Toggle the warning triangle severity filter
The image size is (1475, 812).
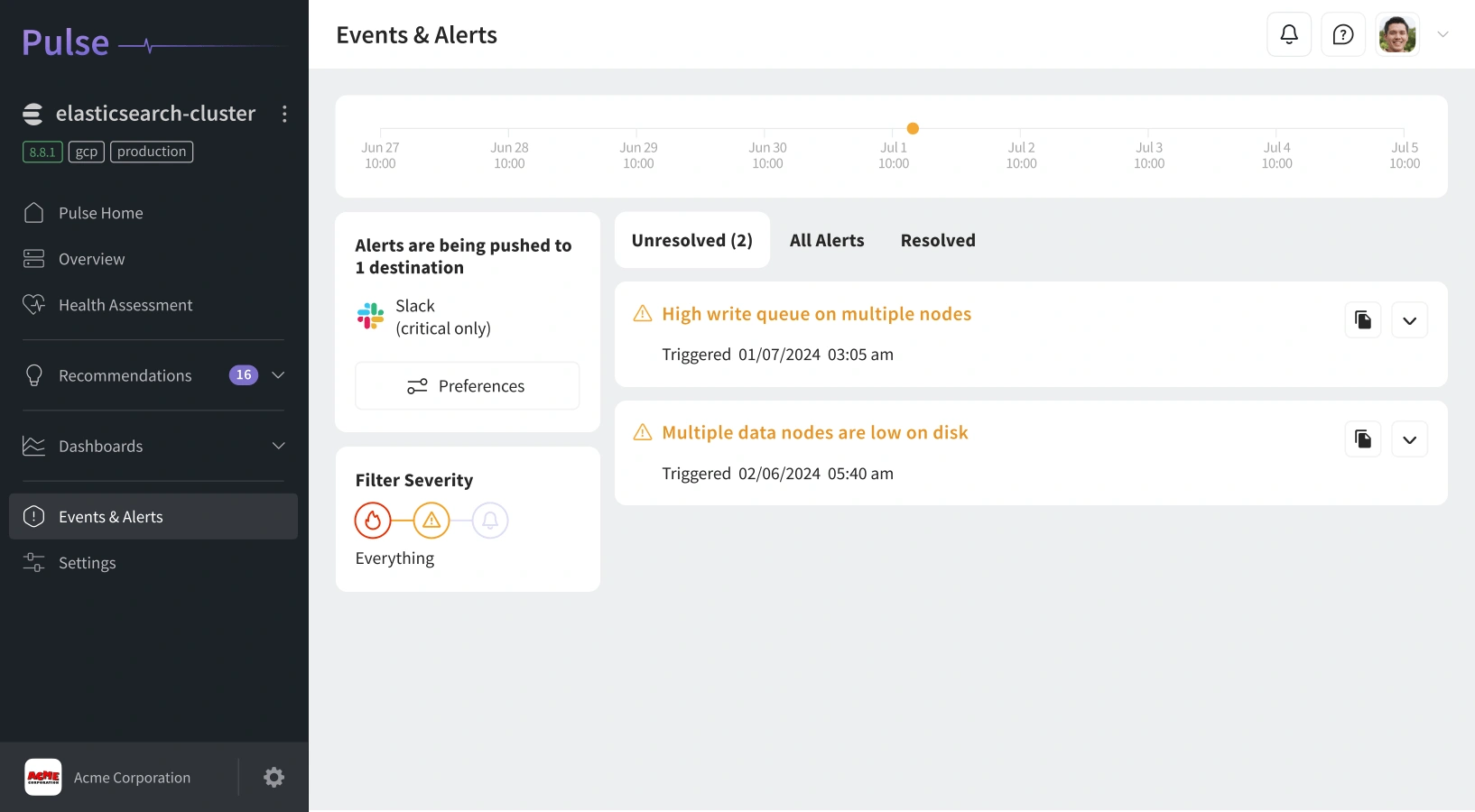pyautogui.click(x=431, y=521)
